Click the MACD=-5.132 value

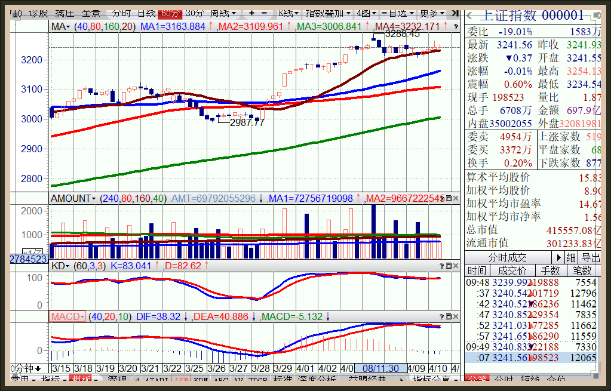[291, 317]
